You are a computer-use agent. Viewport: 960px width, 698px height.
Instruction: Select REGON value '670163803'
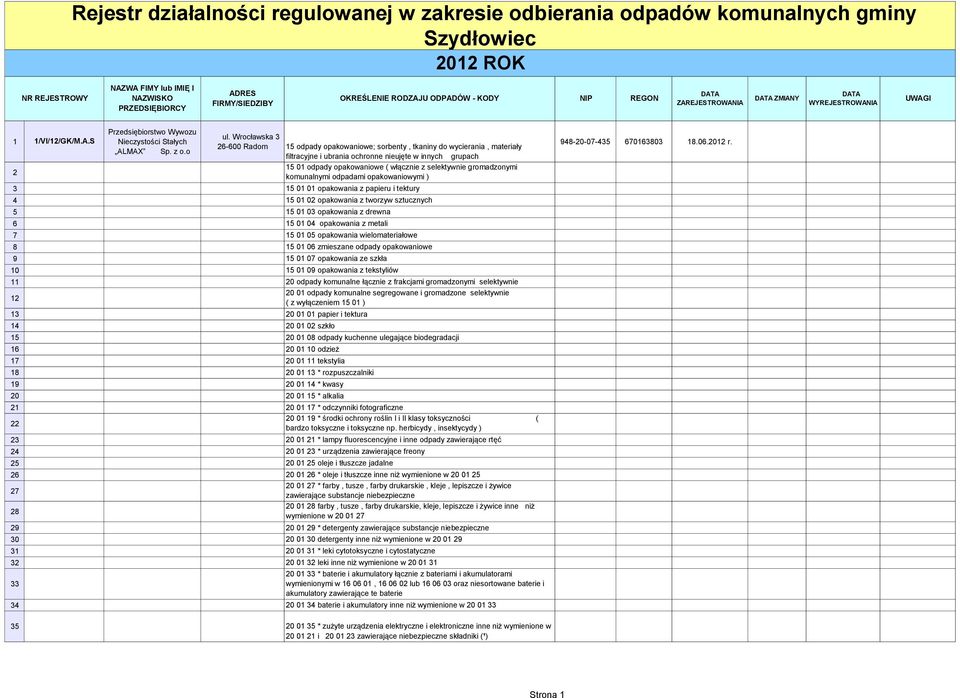click(644, 141)
